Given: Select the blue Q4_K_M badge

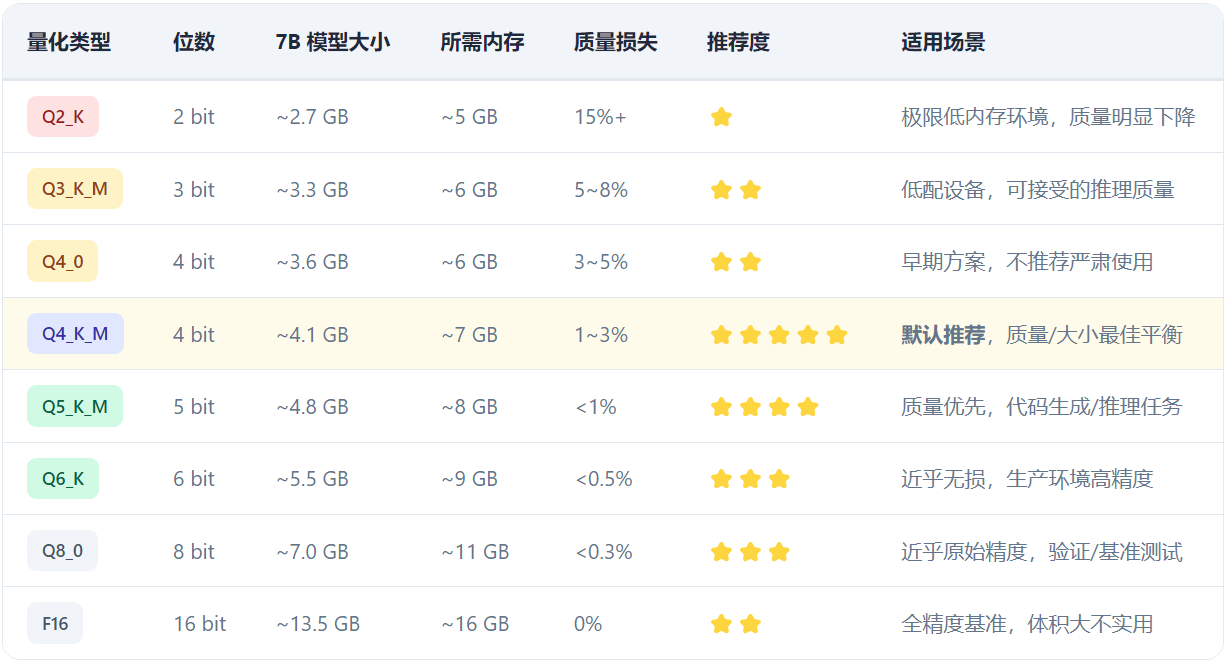Looking at the screenshot, I should [75, 334].
